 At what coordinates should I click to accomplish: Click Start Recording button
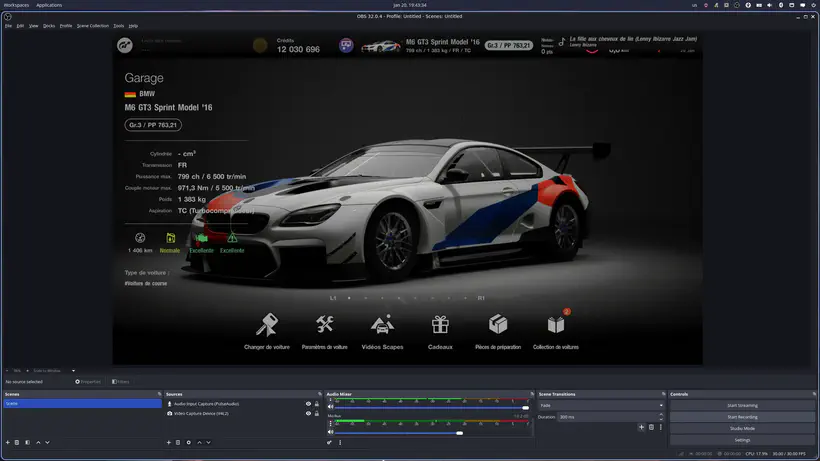pos(742,416)
